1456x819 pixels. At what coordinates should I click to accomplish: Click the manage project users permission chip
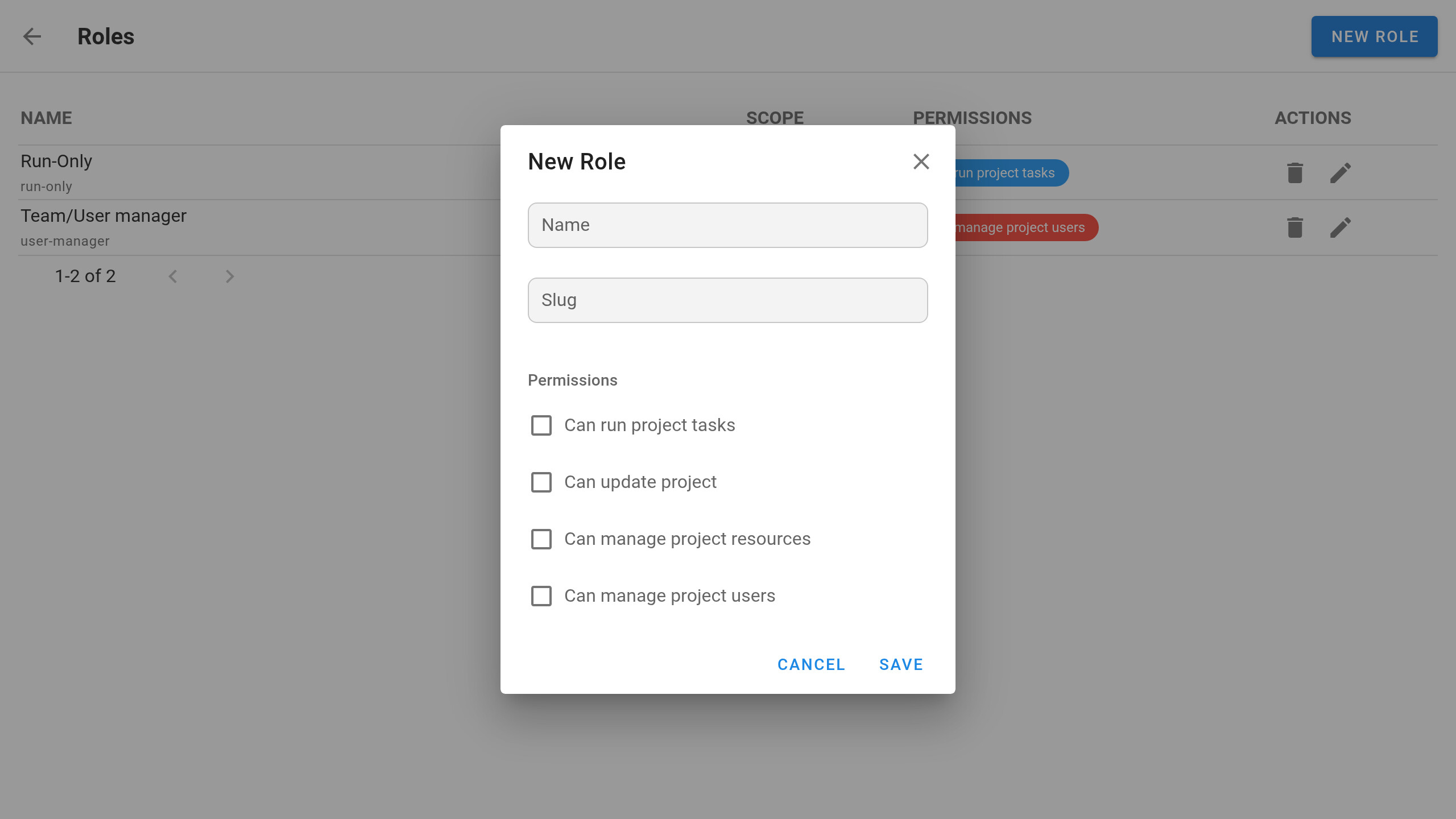[x=1026, y=227]
